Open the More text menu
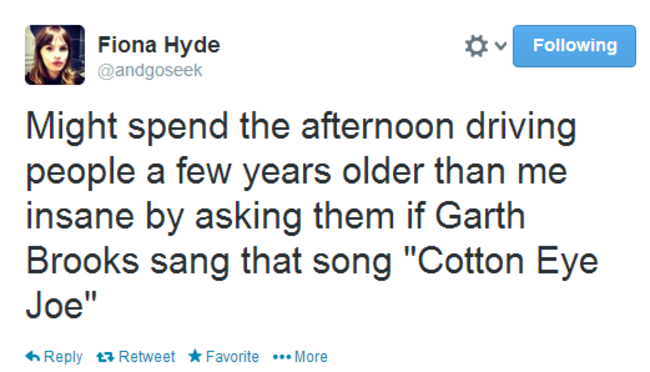This screenshot has height=372, width=650. click(x=311, y=357)
